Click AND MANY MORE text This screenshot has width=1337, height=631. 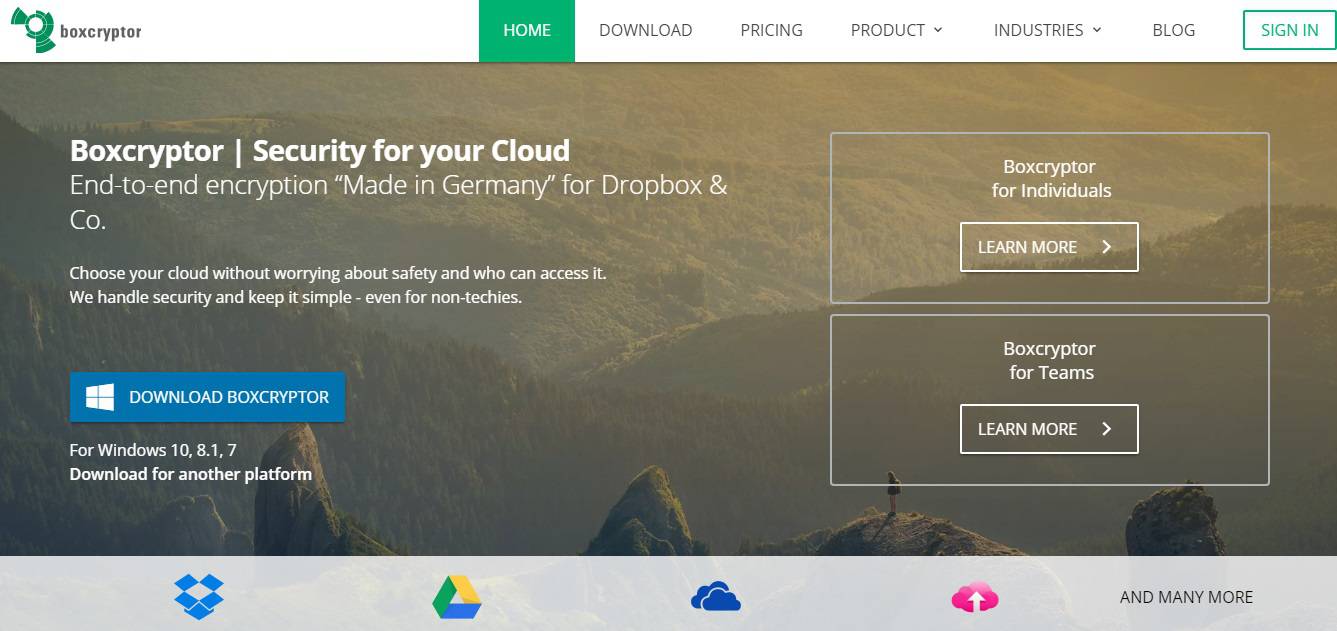pos(1186,597)
